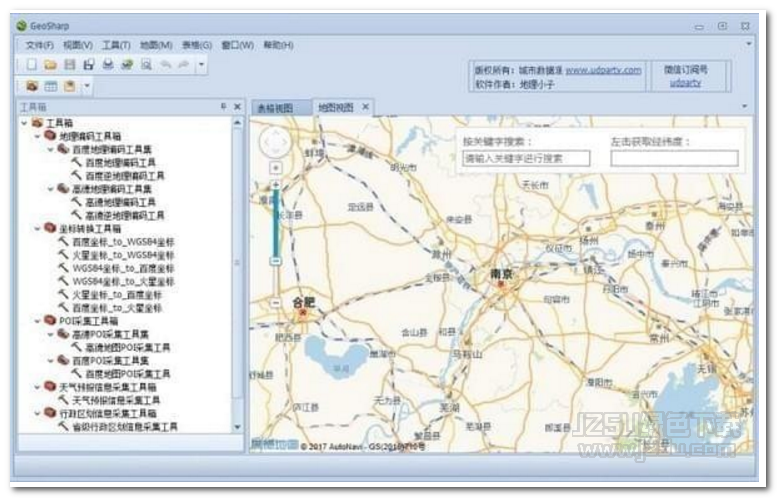The width and height of the screenshot is (777, 498).
Task: Collapse the 天气预报信息采集工具箱 node
Action: [37, 387]
